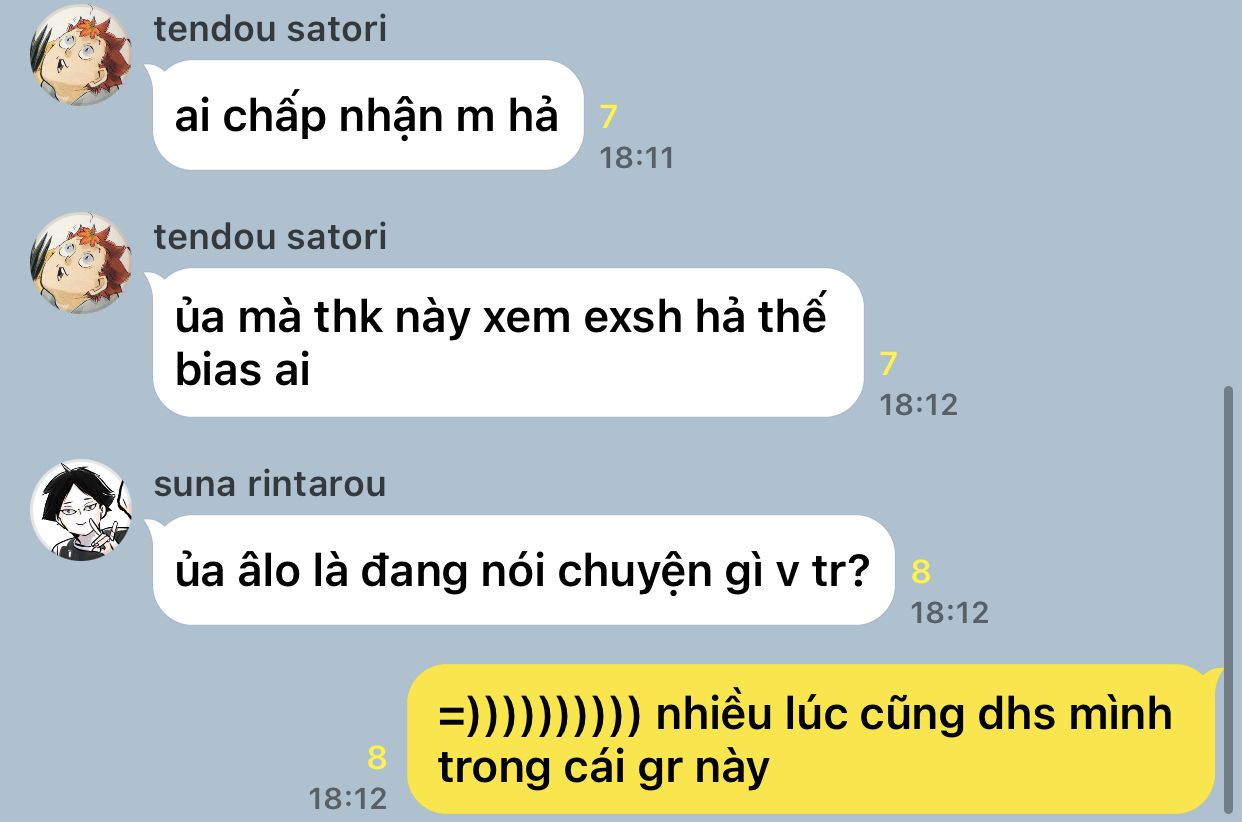The height and width of the screenshot is (822, 1242).
Task: Tap the 18:12 timestamp beside the exsh message
Action: point(918,405)
